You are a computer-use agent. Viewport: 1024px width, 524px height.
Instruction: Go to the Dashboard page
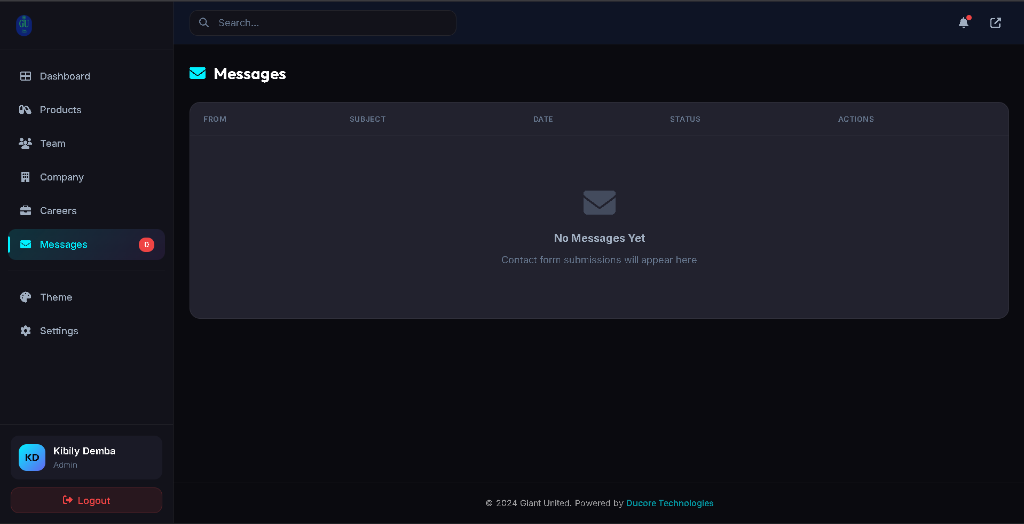(65, 76)
